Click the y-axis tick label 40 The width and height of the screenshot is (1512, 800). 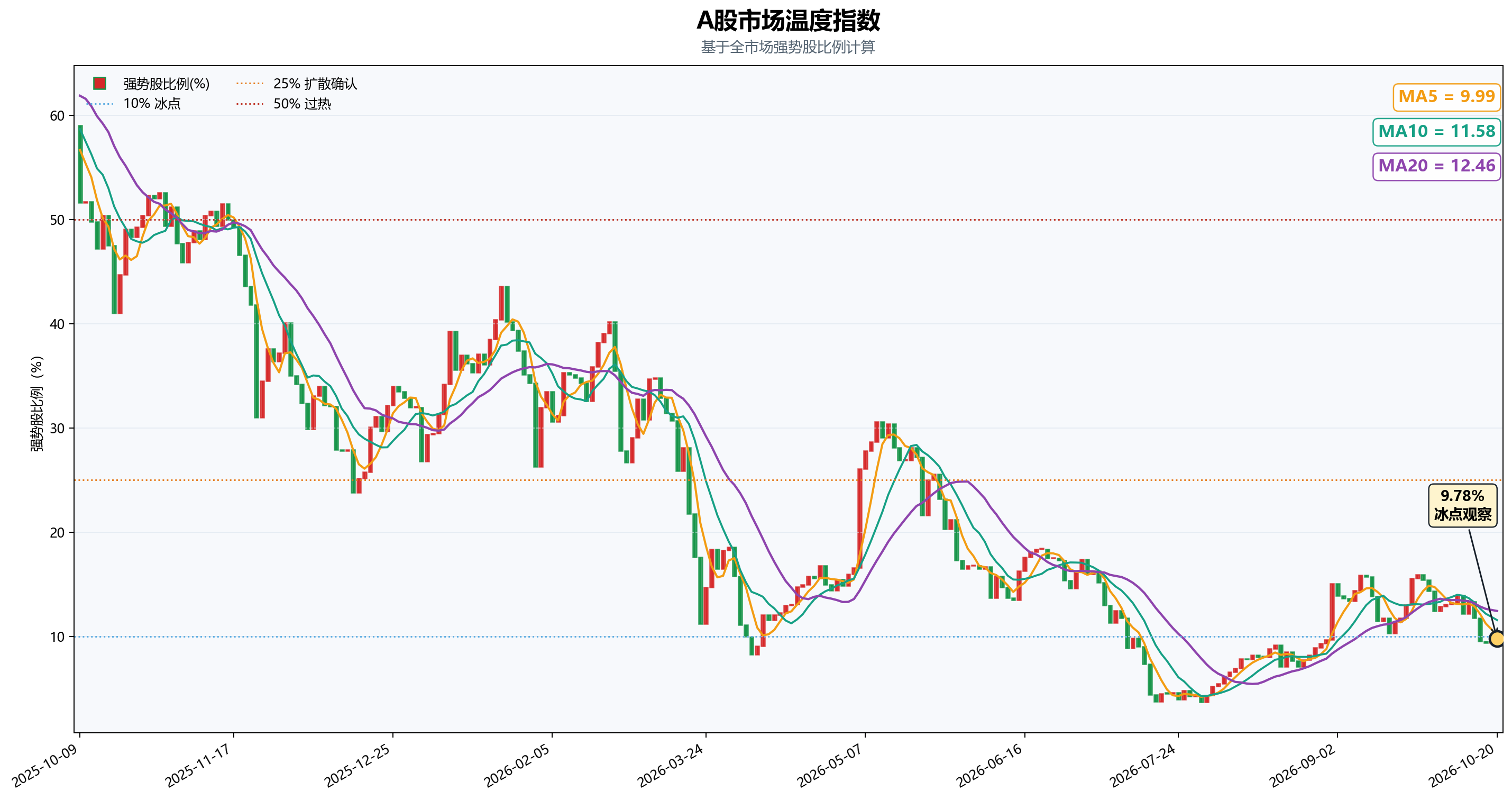coord(57,324)
